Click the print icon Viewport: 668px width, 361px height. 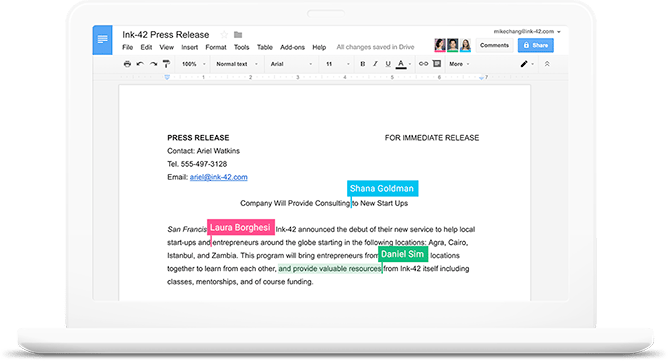(127, 64)
